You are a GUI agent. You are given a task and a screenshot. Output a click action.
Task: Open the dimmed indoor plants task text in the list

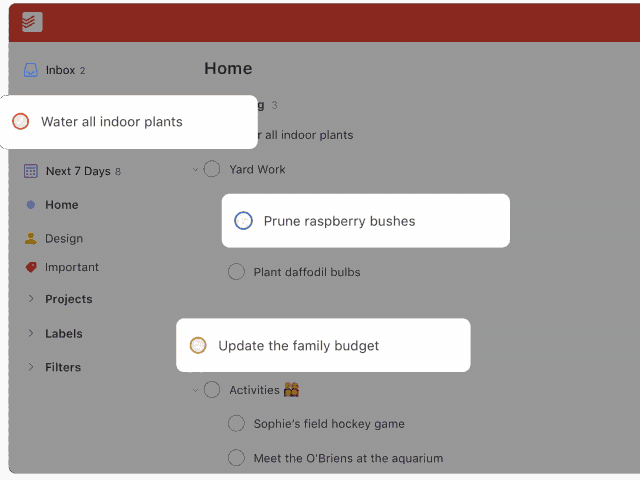pyautogui.click(x=306, y=135)
